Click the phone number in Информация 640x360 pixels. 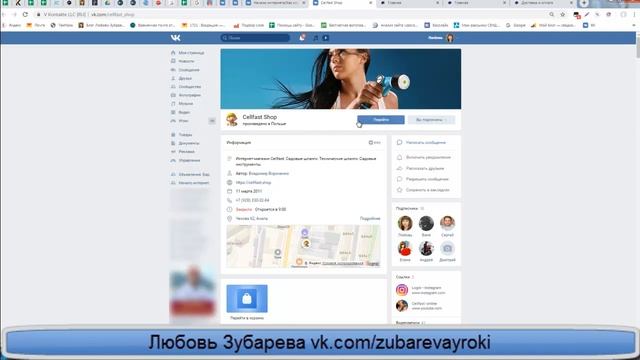point(252,200)
